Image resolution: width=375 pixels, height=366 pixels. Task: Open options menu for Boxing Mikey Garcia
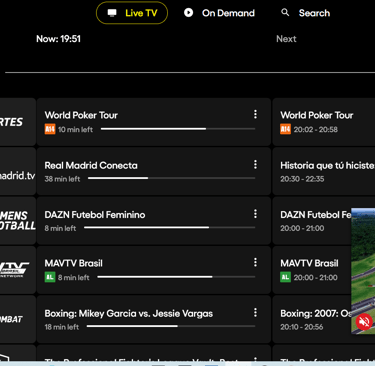255,312
